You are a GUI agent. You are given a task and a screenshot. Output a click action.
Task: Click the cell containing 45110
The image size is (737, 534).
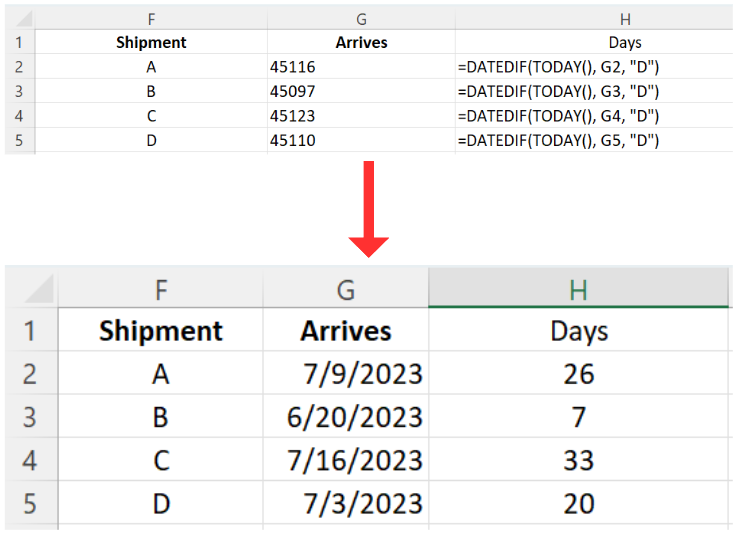pos(361,141)
